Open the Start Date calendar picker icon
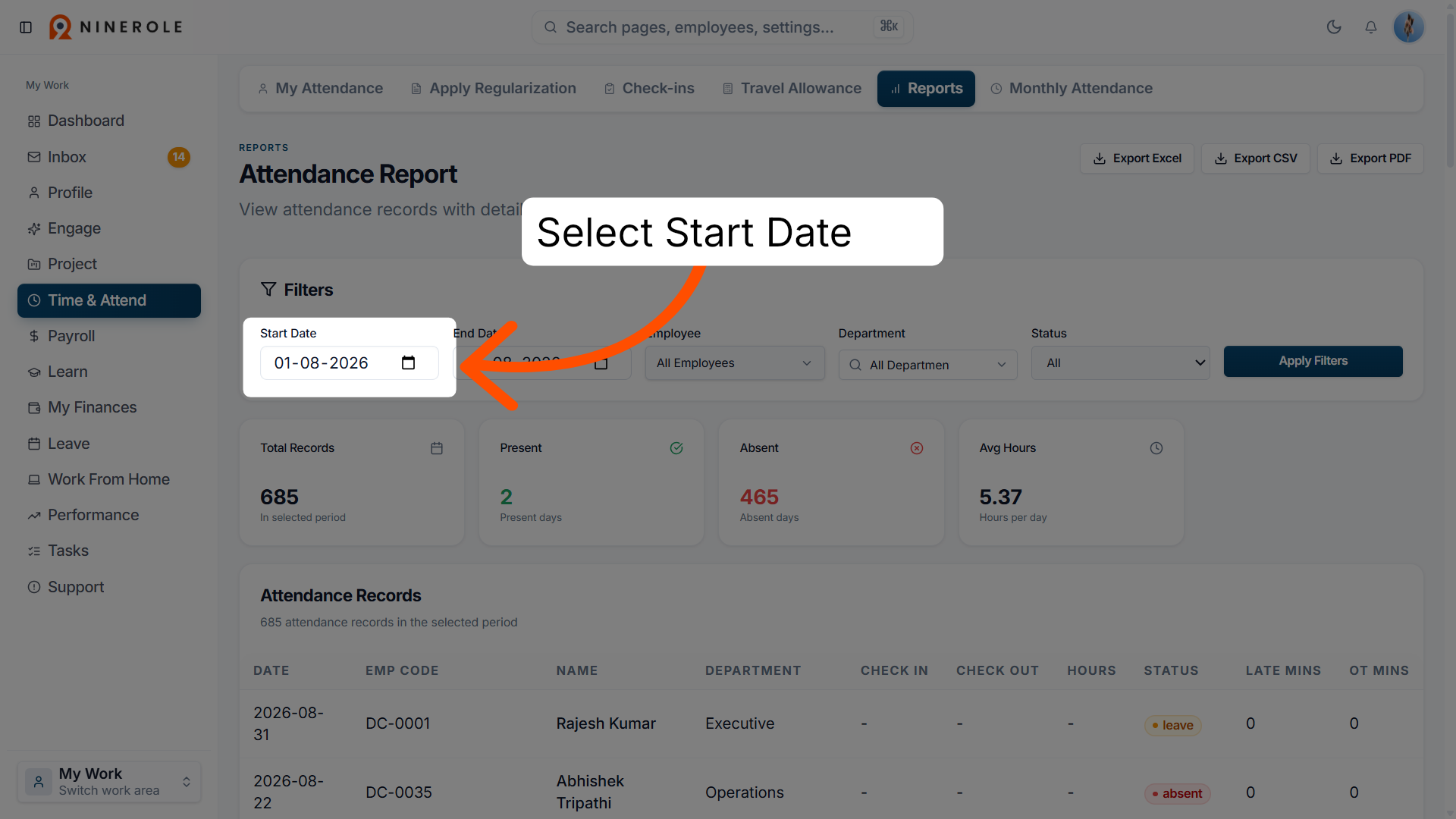Image resolution: width=1456 pixels, height=819 pixels. pos(409,363)
